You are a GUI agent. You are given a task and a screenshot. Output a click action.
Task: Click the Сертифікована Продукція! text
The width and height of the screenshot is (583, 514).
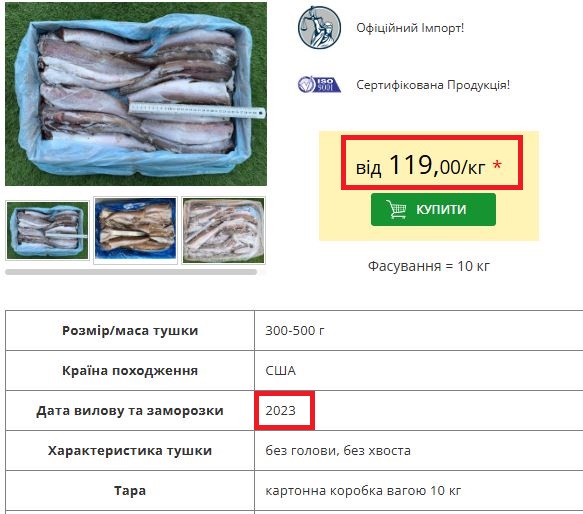pyautogui.click(x=433, y=85)
